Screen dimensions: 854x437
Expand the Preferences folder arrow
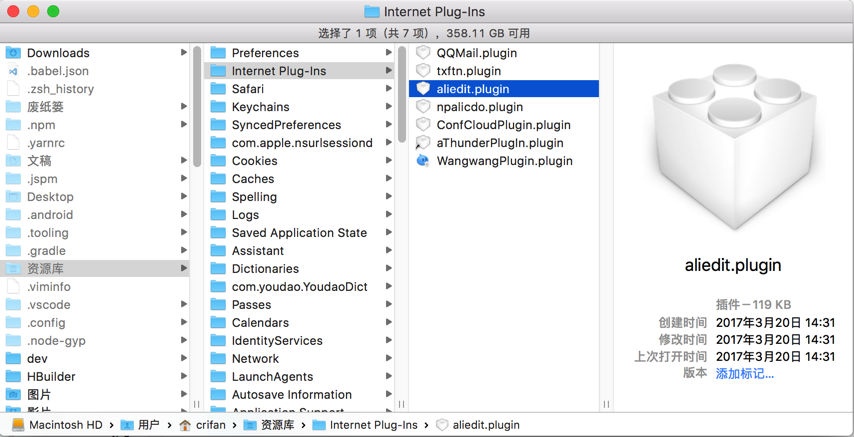click(388, 53)
